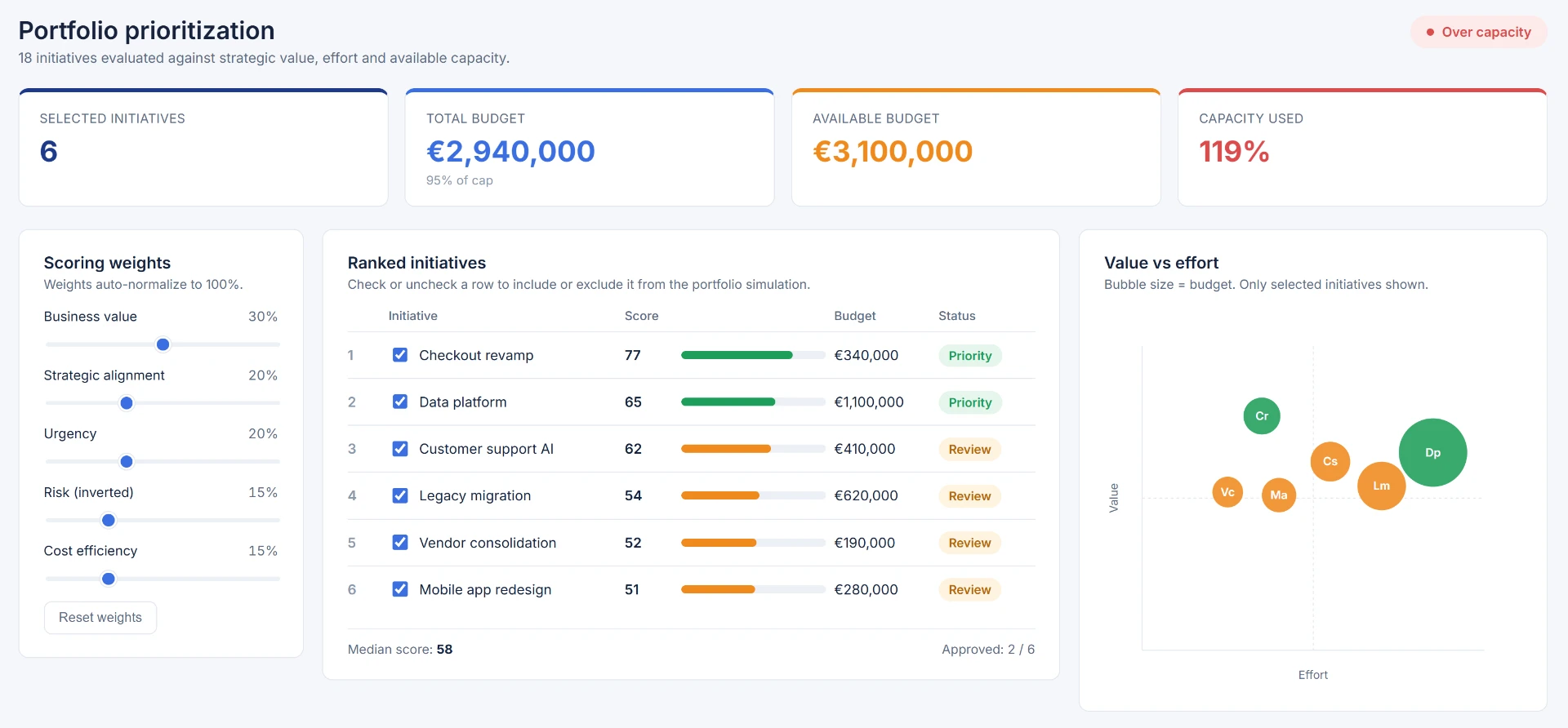The image size is (1568, 728).
Task: Select the Dp bubble in the chart
Action: tap(1432, 452)
